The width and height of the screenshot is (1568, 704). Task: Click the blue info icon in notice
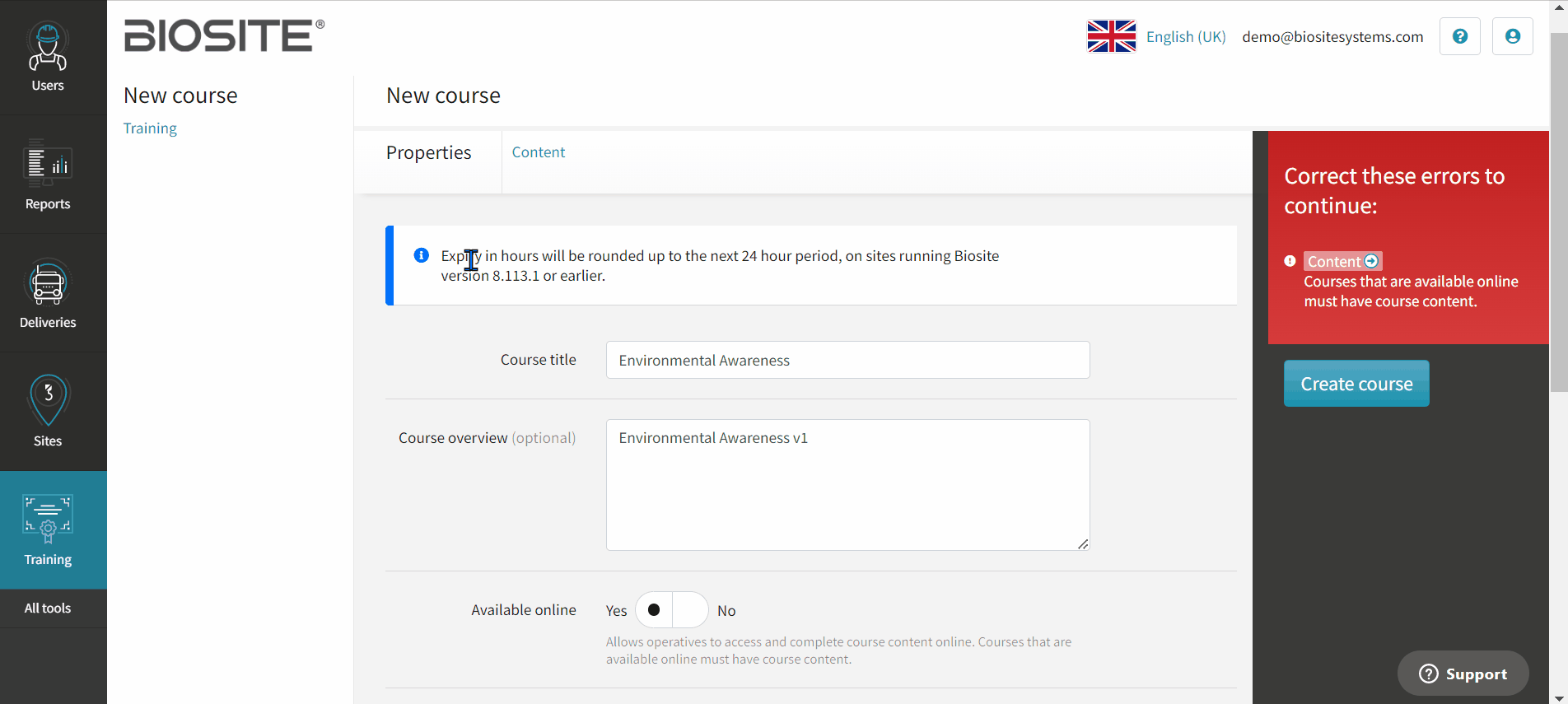[421, 255]
